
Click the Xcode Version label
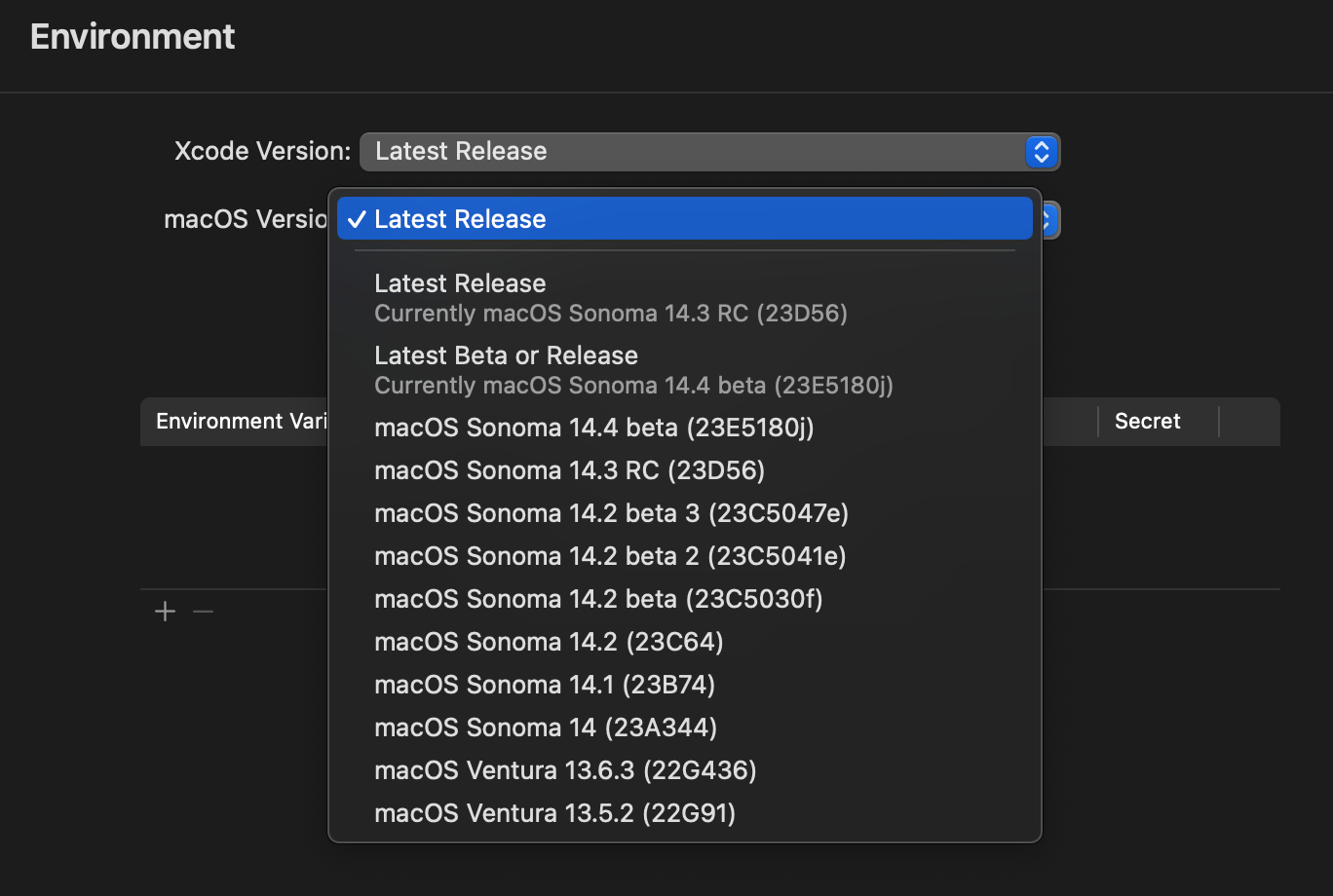click(x=262, y=152)
